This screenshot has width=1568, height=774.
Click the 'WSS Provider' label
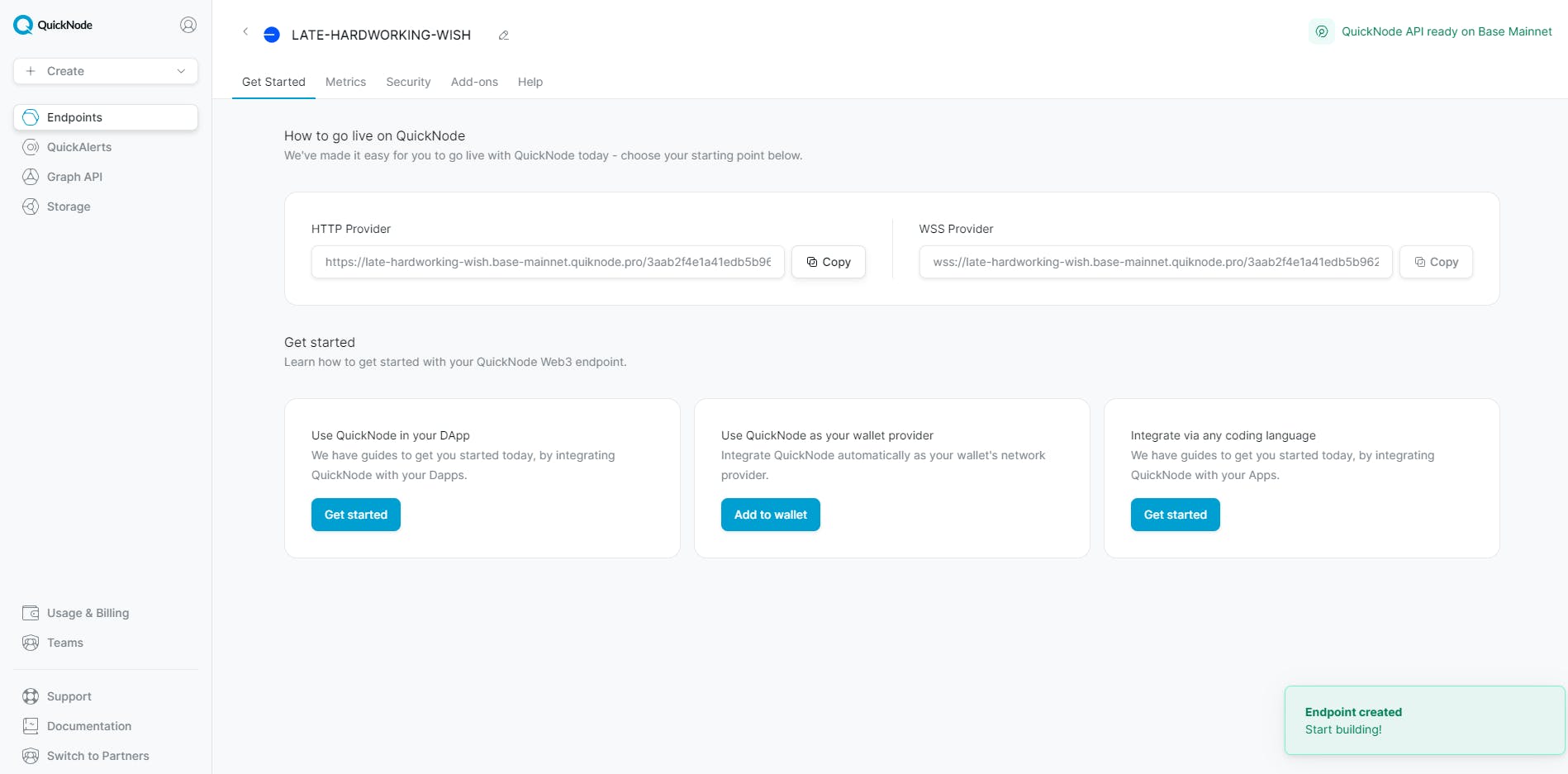click(x=956, y=229)
